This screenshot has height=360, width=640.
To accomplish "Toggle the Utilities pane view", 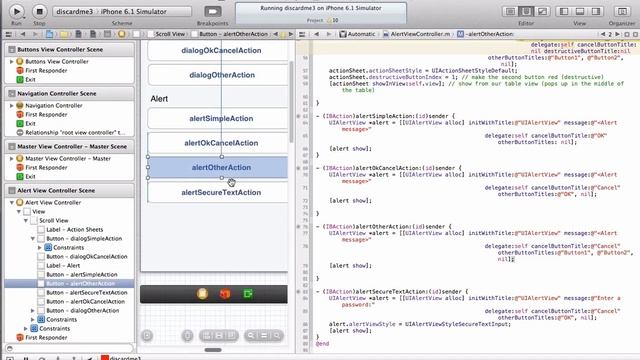I will [x=596, y=11].
